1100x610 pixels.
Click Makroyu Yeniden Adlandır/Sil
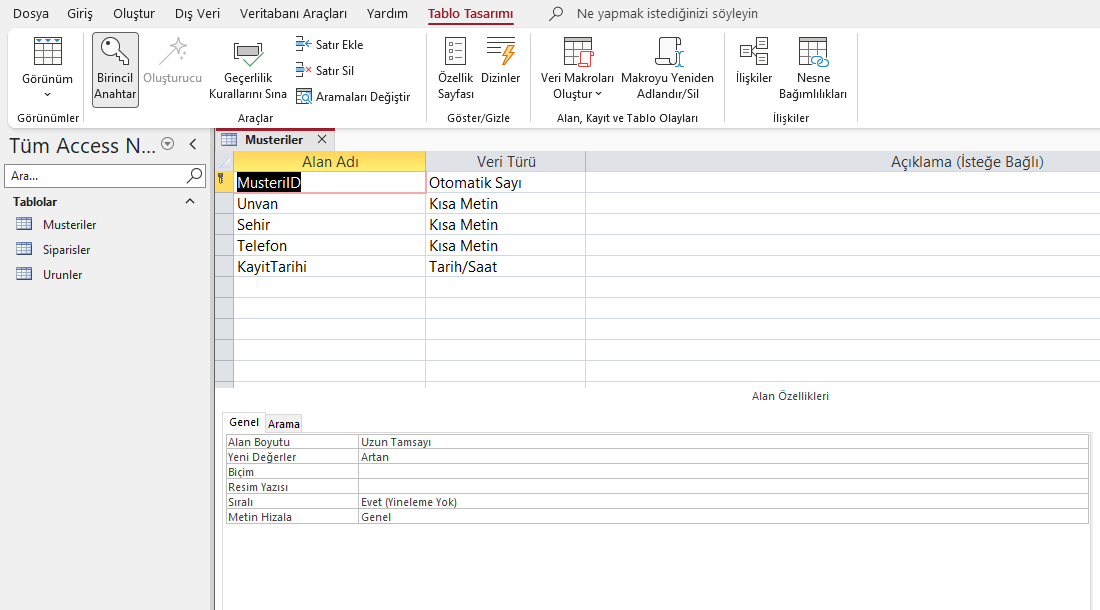tap(667, 69)
